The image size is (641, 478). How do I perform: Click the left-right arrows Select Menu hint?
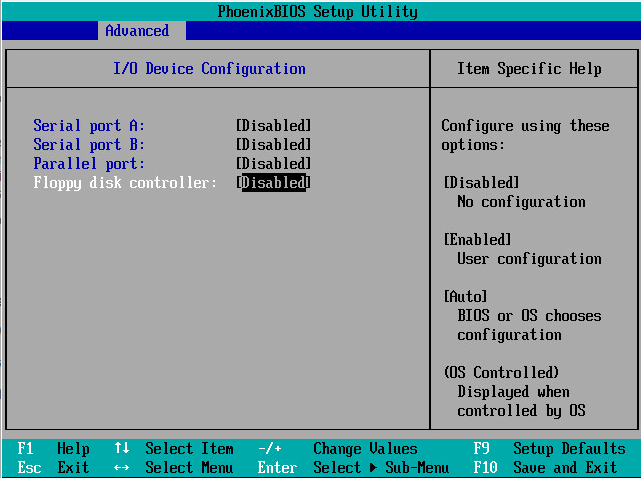tap(174, 467)
